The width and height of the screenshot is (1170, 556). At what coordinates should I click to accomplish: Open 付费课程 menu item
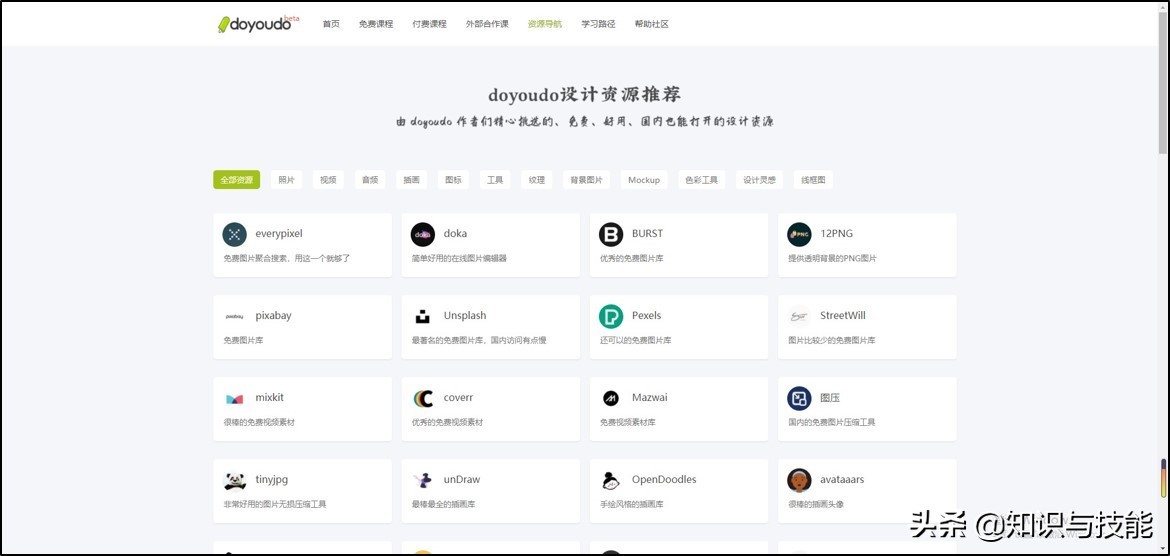point(430,24)
